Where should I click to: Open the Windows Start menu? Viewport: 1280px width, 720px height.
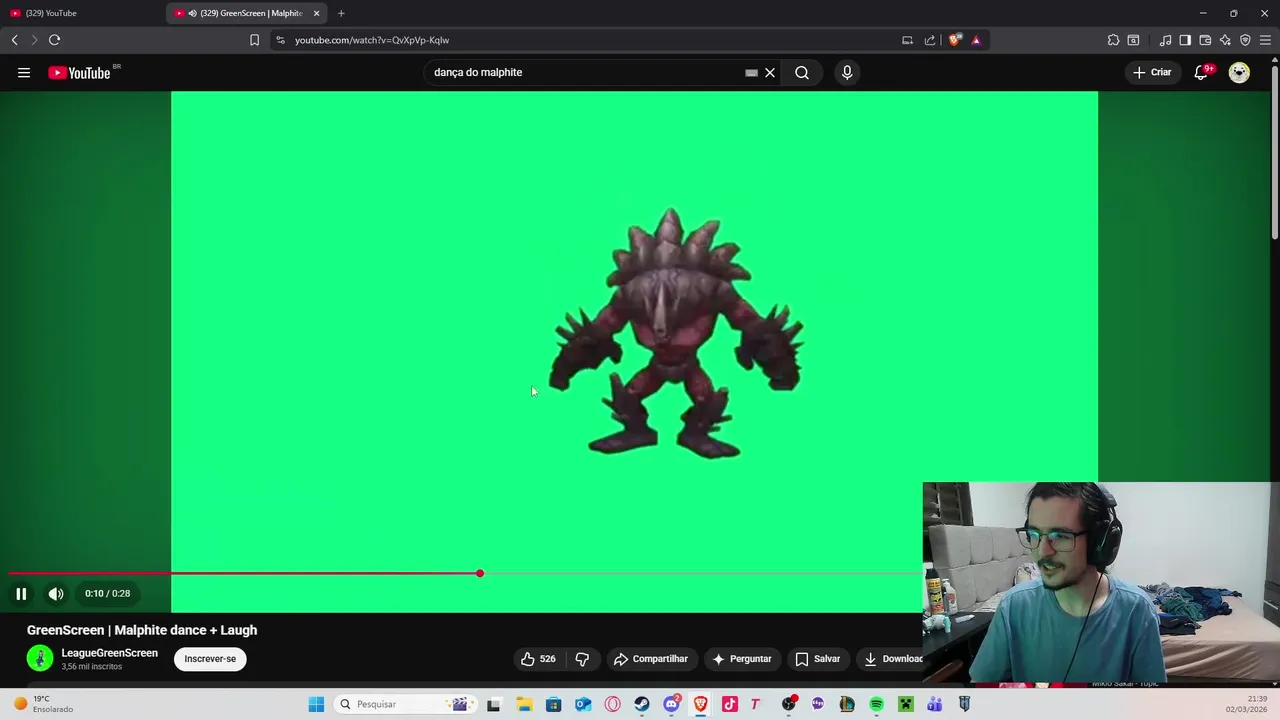316,704
